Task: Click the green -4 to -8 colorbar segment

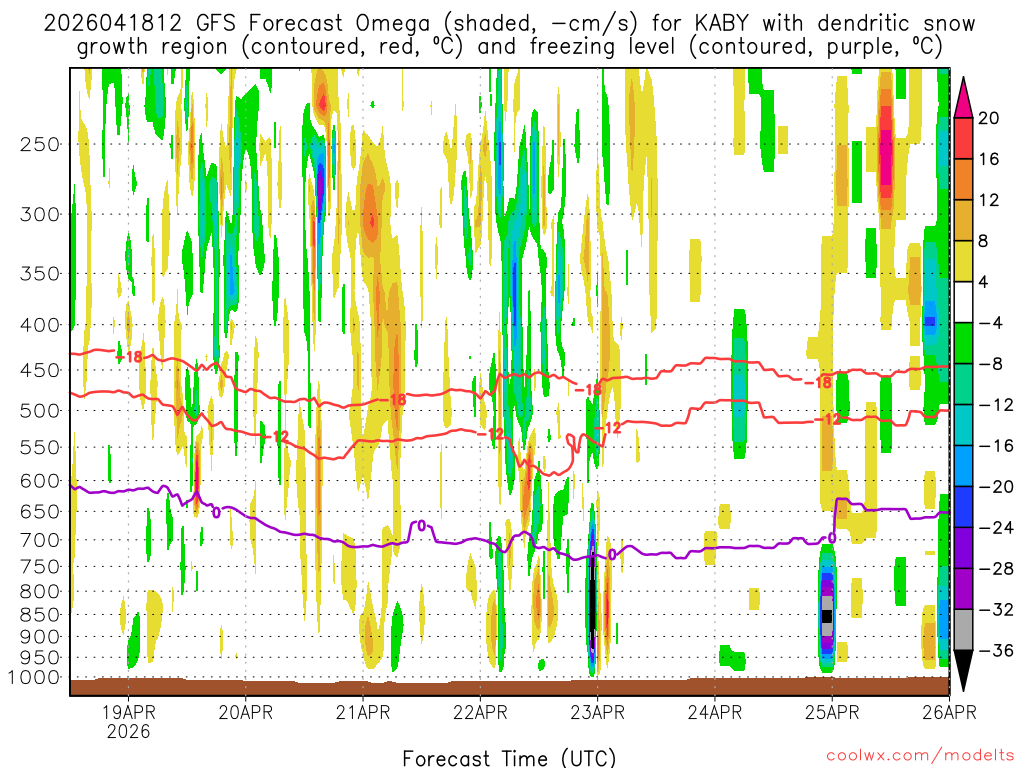Action: (963, 343)
